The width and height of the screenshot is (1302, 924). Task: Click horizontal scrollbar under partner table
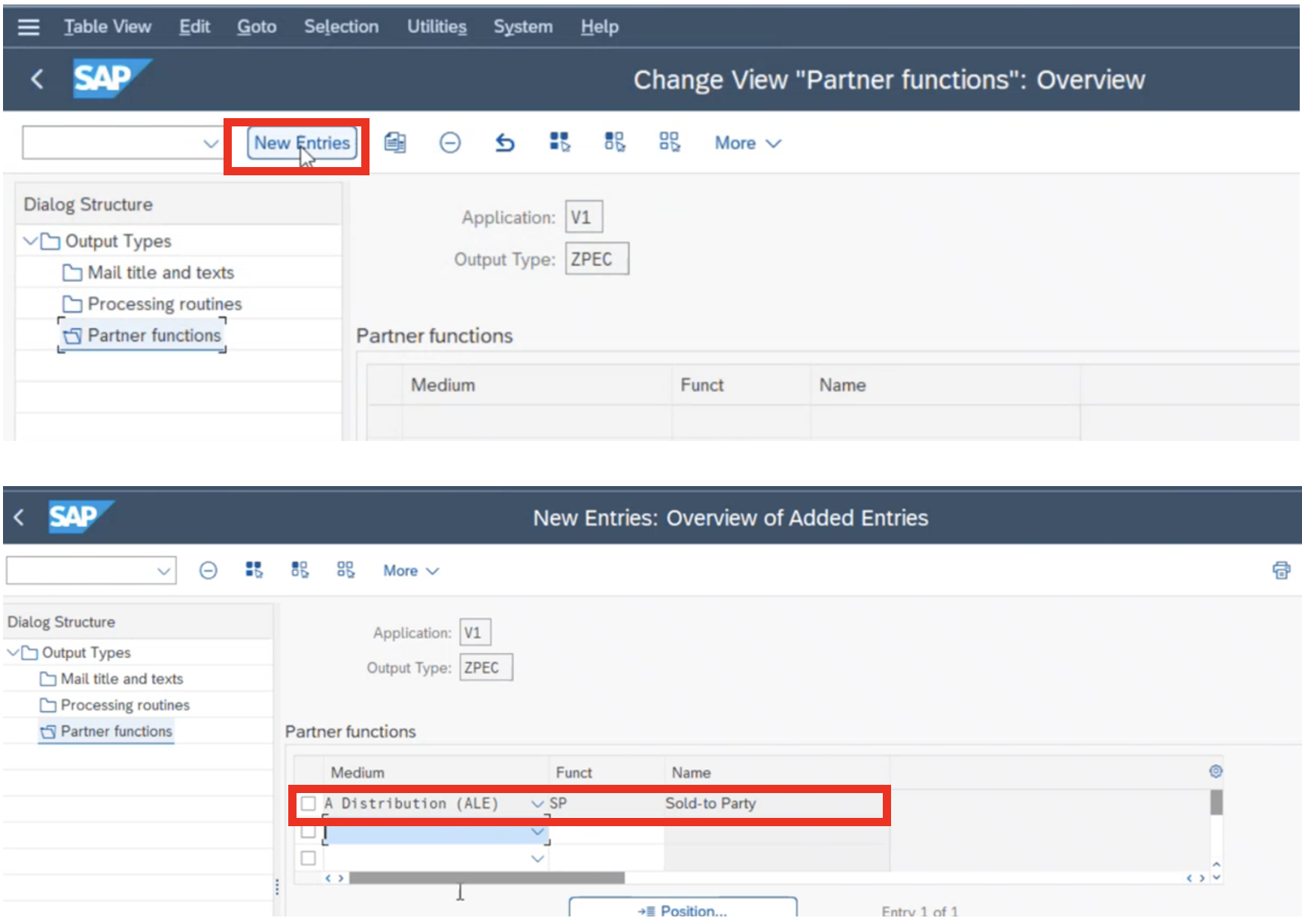(487, 878)
